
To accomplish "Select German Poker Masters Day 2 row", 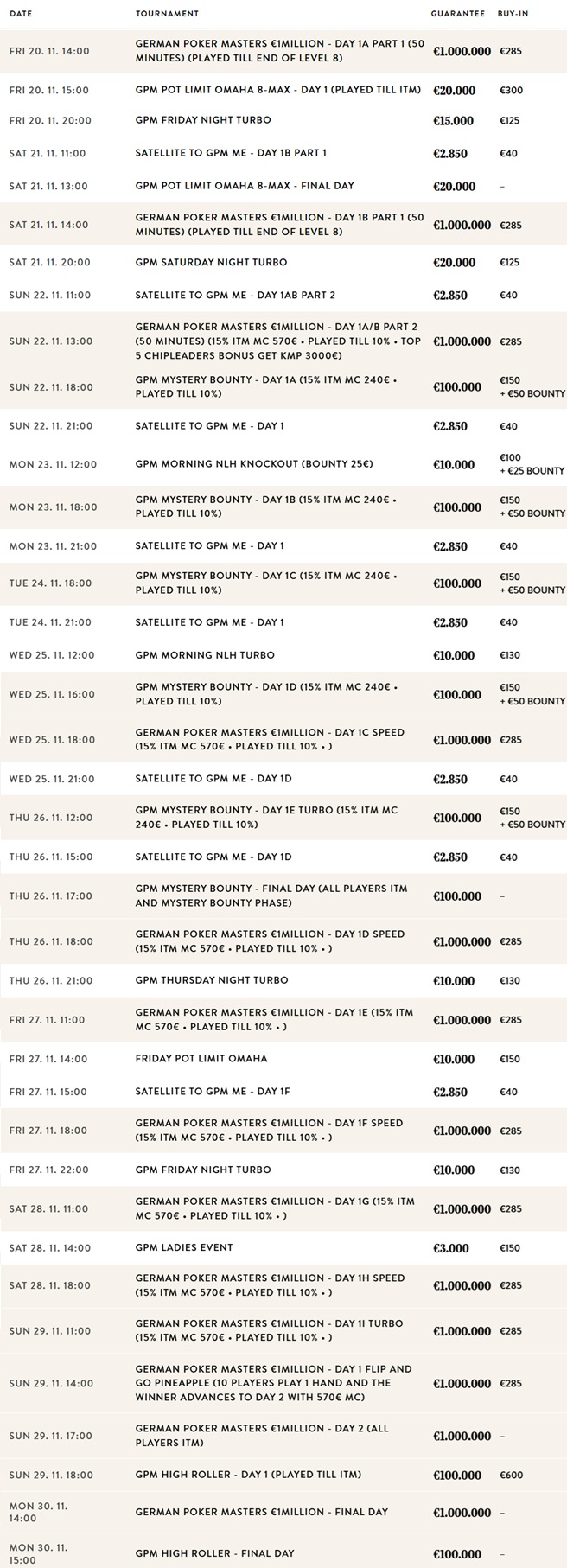I will tap(283, 1436).
